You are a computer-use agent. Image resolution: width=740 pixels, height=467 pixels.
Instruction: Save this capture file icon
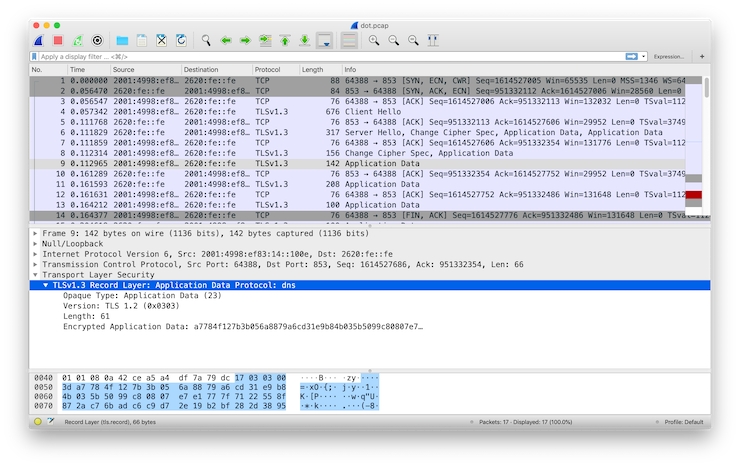click(142, 41)
